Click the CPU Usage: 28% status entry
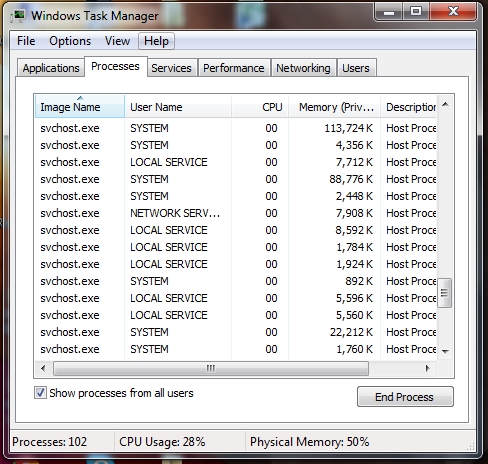Viewport: 488px width, 464px height. [x=162, y=442]
